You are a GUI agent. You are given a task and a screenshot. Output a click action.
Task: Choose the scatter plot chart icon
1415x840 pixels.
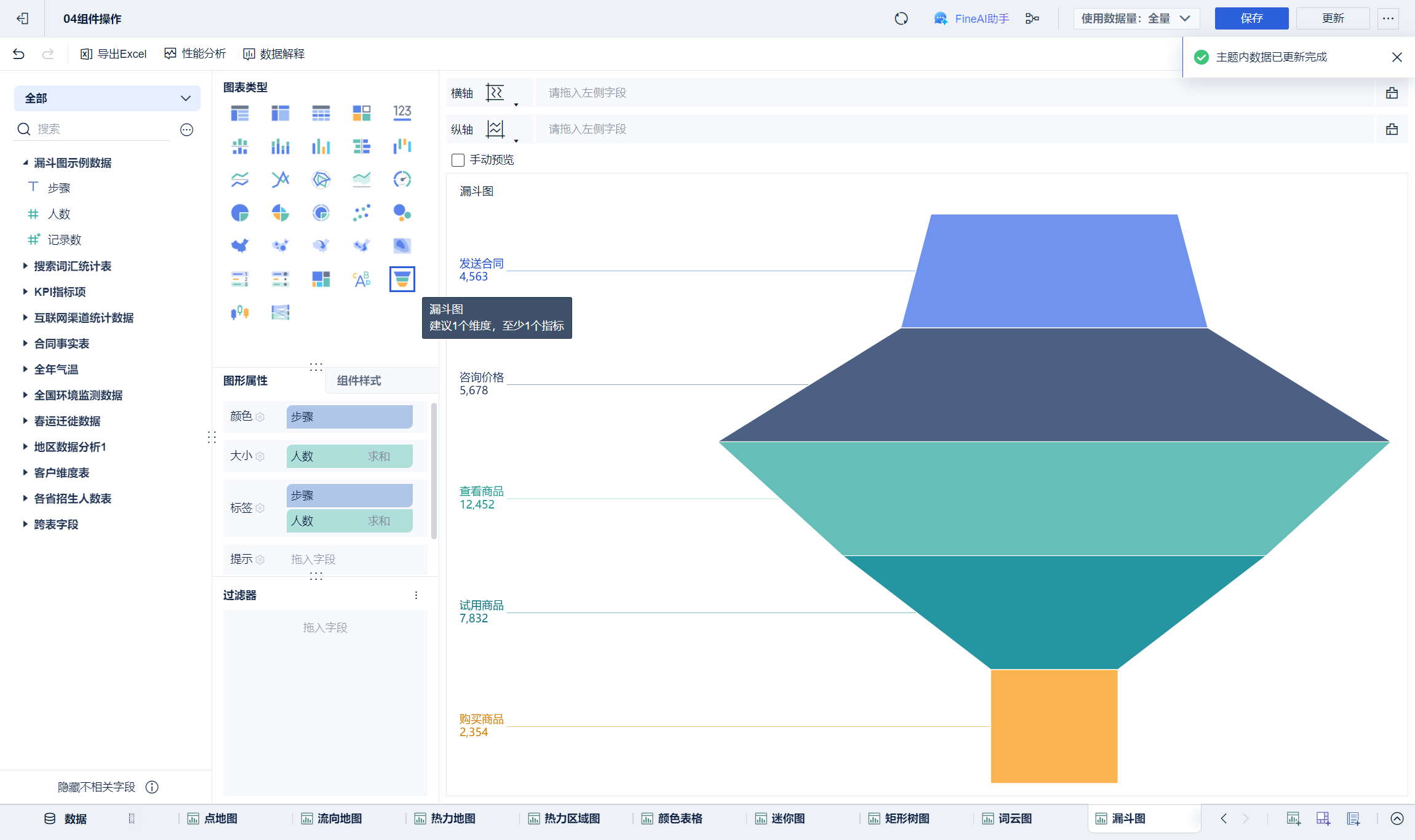[x=361, y=213]
